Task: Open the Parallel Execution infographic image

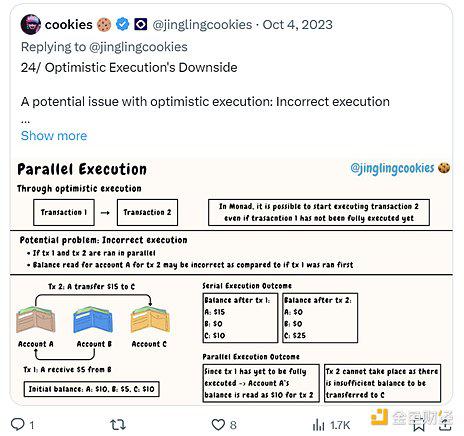Action: click(x=231, y=282)
